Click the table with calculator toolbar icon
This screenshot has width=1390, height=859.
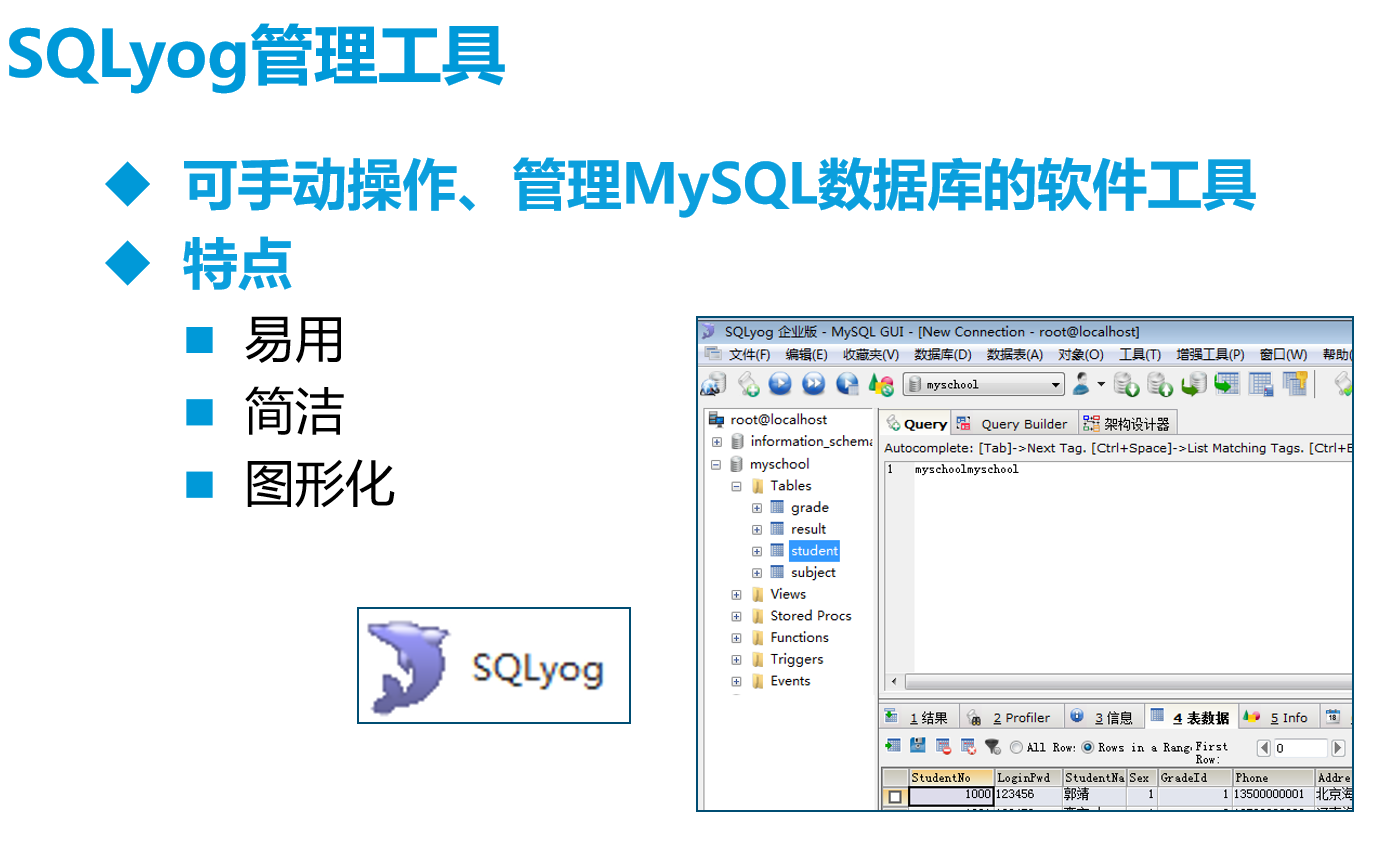click(x=1261, y=384)
